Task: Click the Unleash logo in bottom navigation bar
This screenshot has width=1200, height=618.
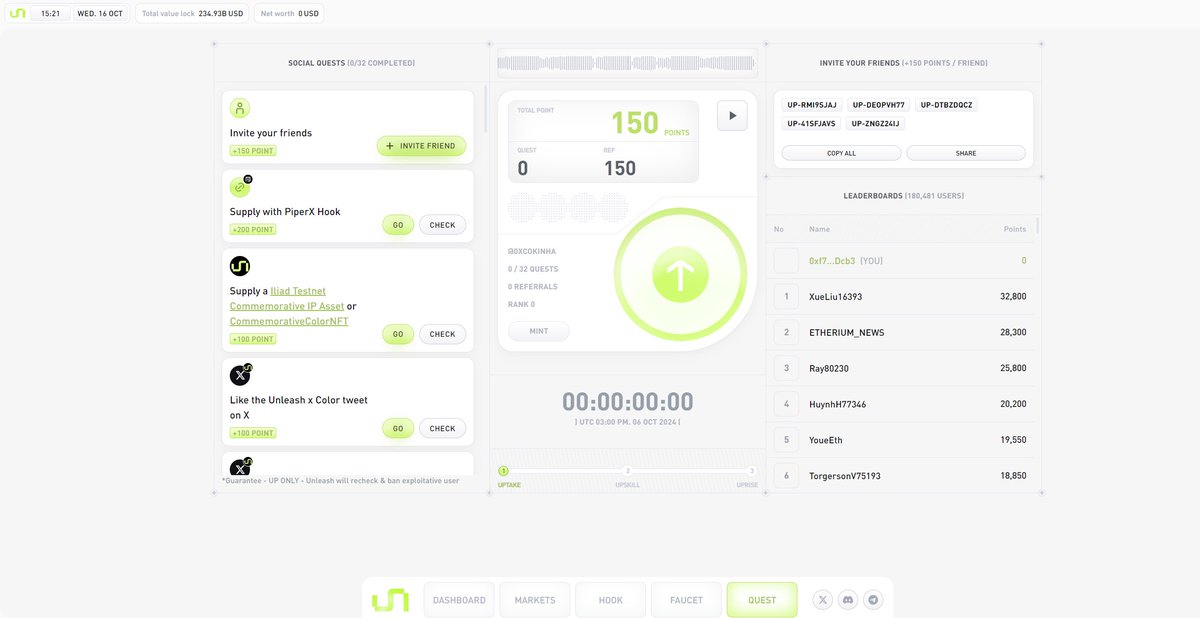Action: (x=390, y=600)
